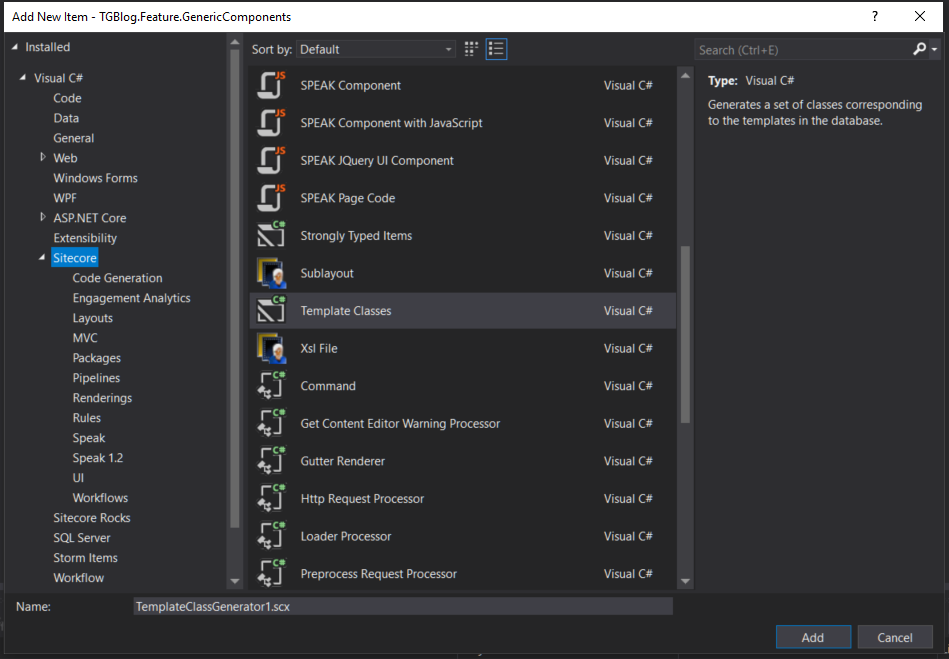Click template list scrollbar up arrow

[685, 76]
